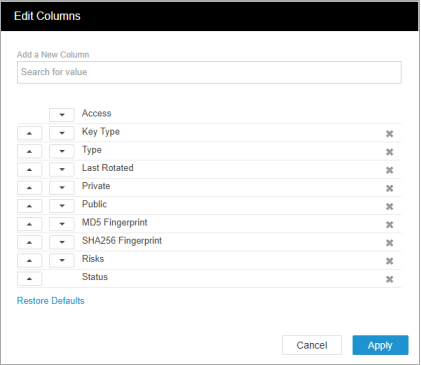Remove the Type column
The image size is (421, 365).
389,152
